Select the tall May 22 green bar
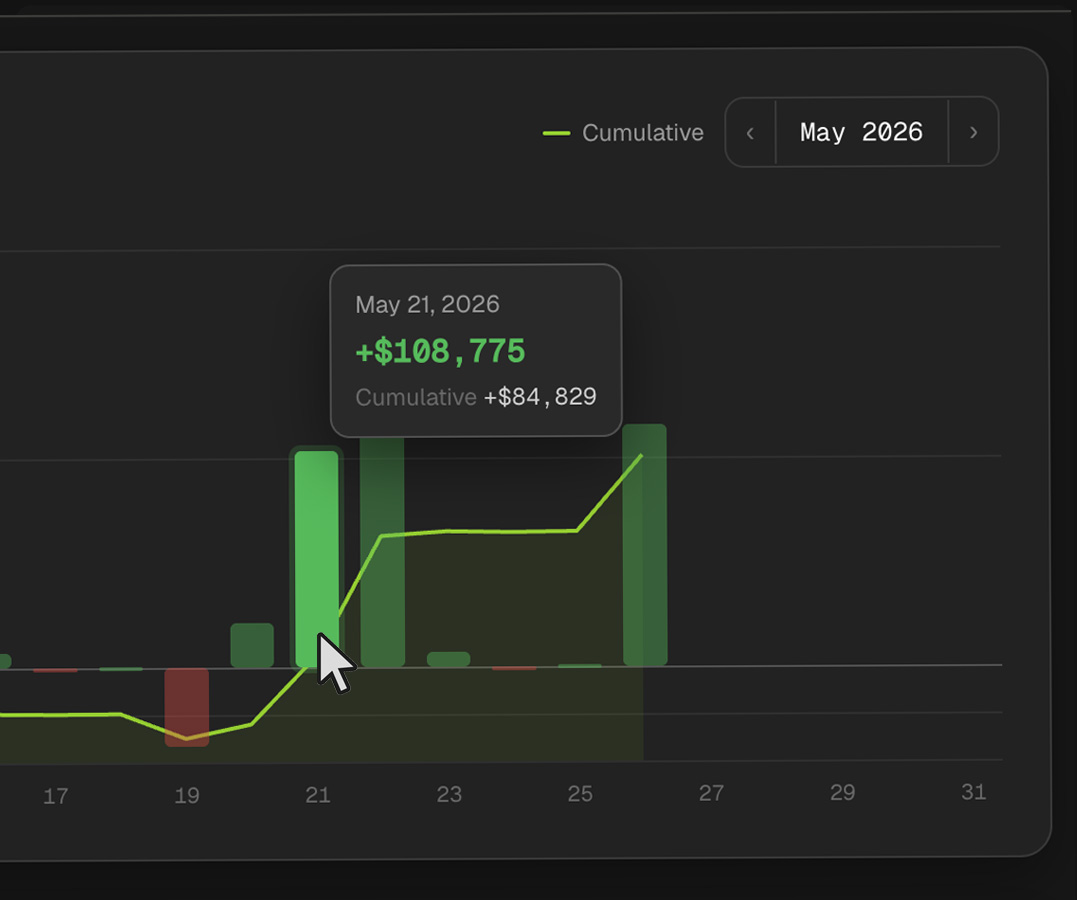 382,552
